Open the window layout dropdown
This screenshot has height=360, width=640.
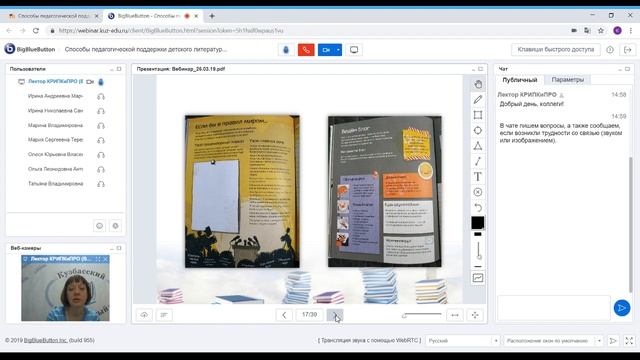[x=553, y=340]
